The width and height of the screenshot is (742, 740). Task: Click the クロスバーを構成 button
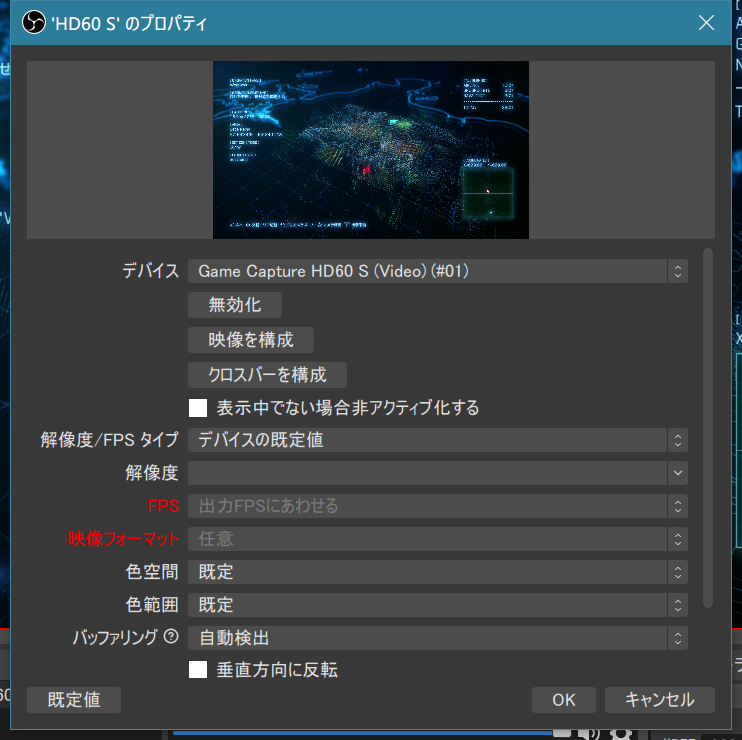coord(267,375)
